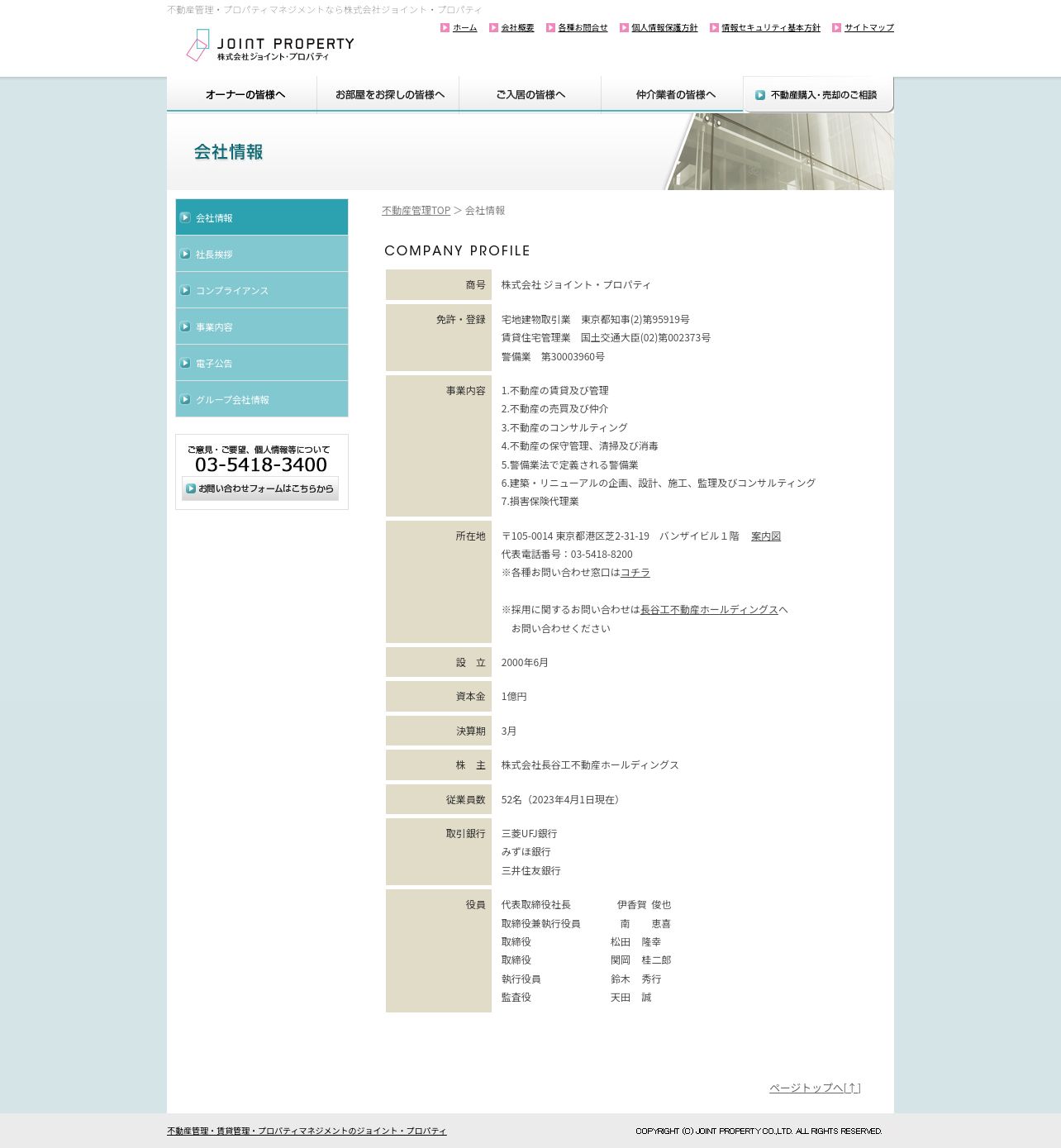Click teal arrow icon on 不動産購入・売却のご相談
The height and width of the screenshot is (1148, 1061).
(760, 95)
